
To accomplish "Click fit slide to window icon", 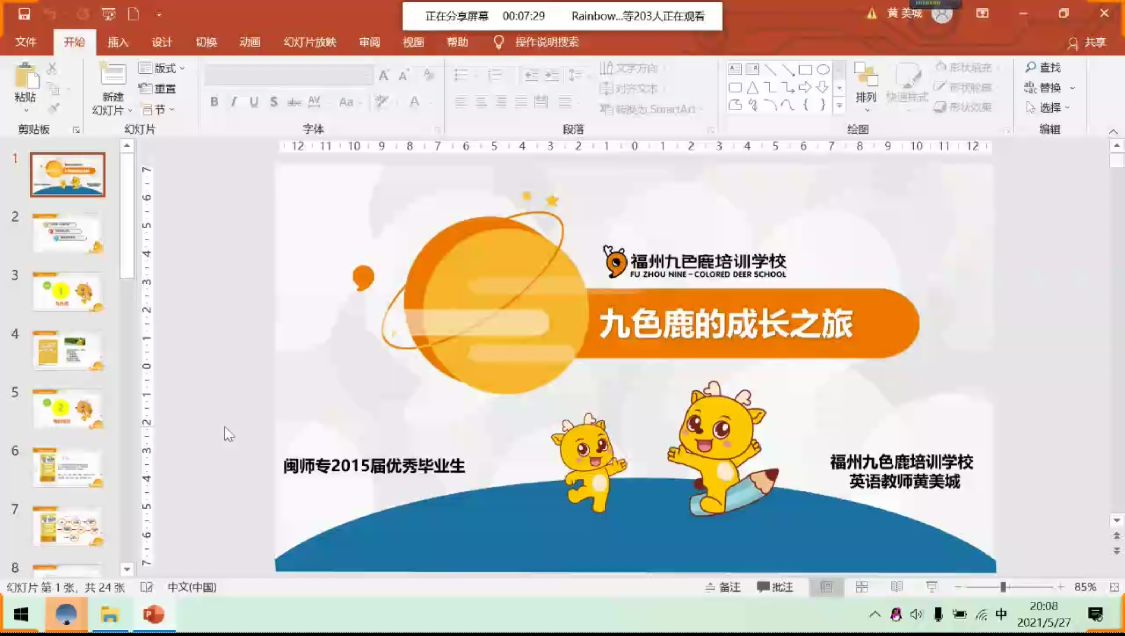I will point(1114,587).
